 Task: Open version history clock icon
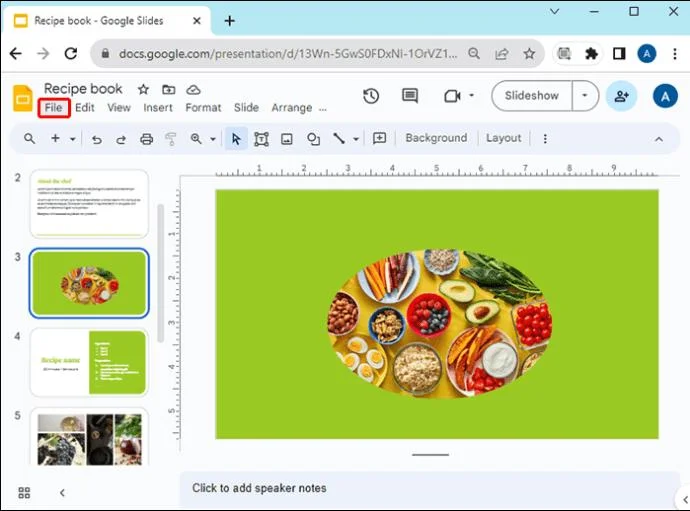371,96
